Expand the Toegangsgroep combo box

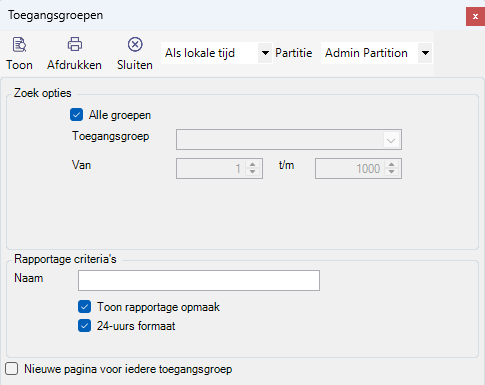tap(391, 140)
